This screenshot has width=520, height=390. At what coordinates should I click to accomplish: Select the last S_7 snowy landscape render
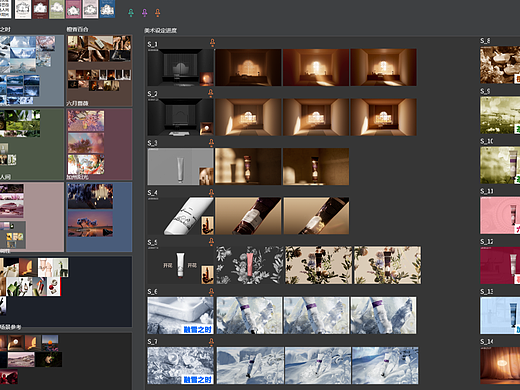point(385,366)
